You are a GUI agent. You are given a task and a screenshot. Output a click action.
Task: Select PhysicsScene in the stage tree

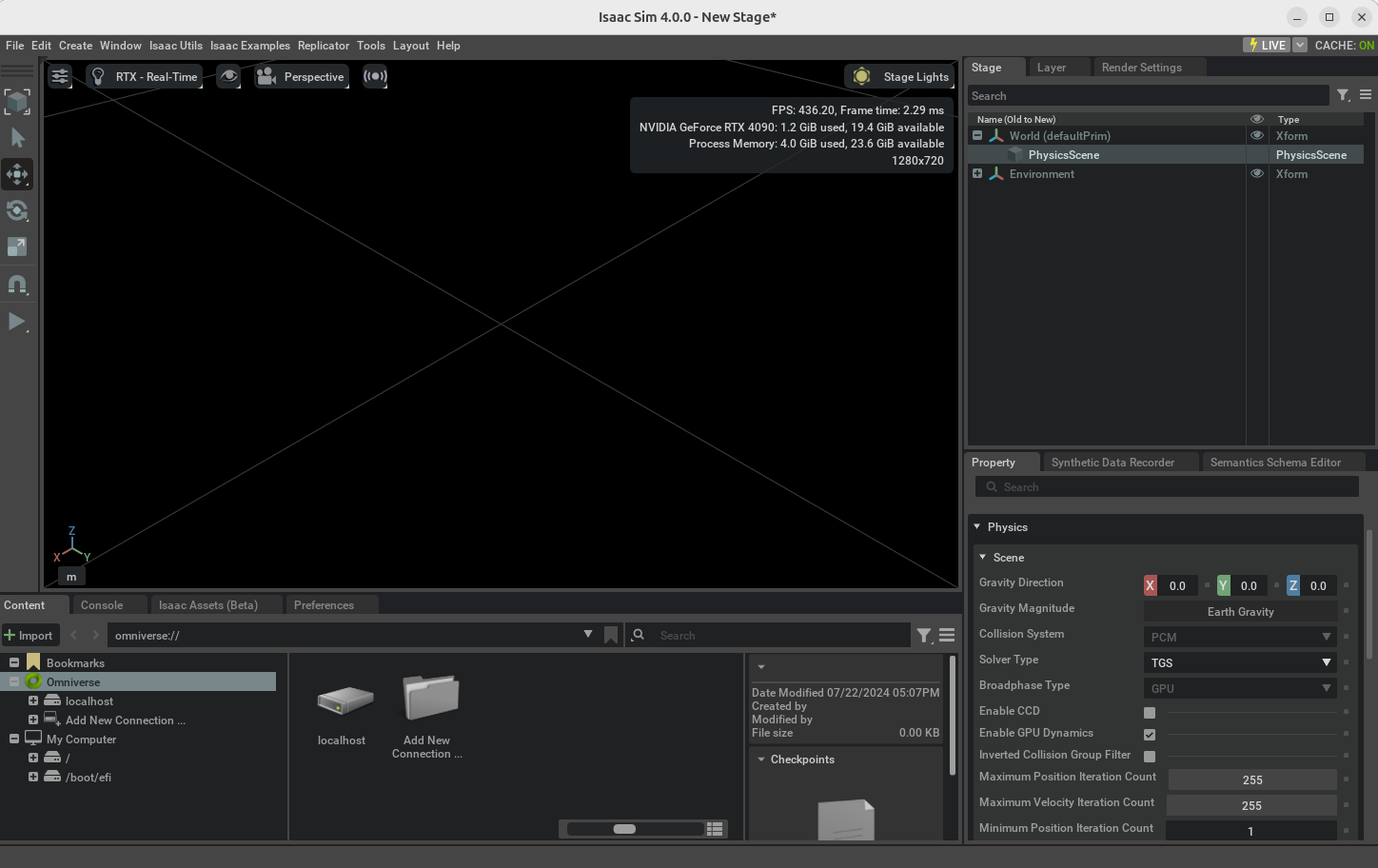click(x=1063, y=154)
